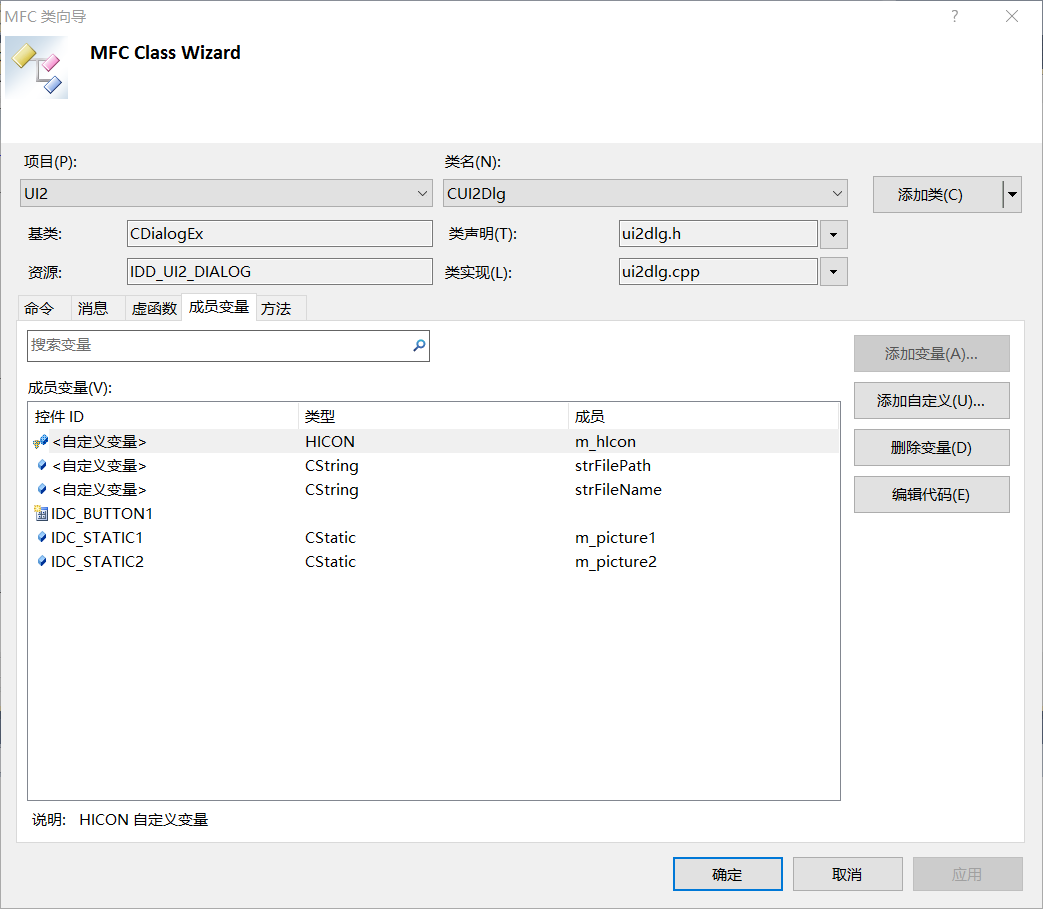
Task: Click the CStatic type of IDC_STATIC2
Action: point(330,561)
